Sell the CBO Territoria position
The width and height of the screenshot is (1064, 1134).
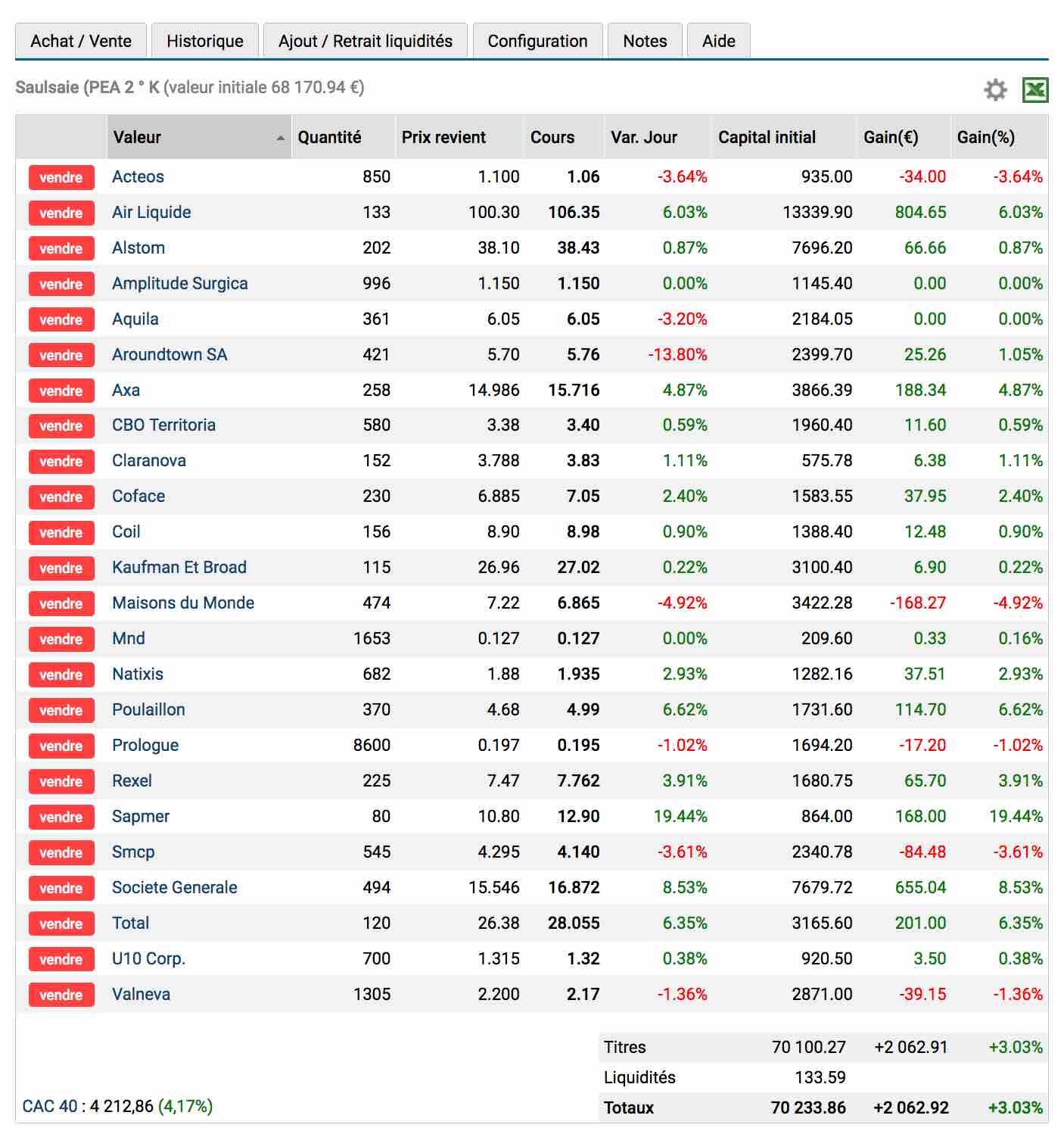pos(61,425)
